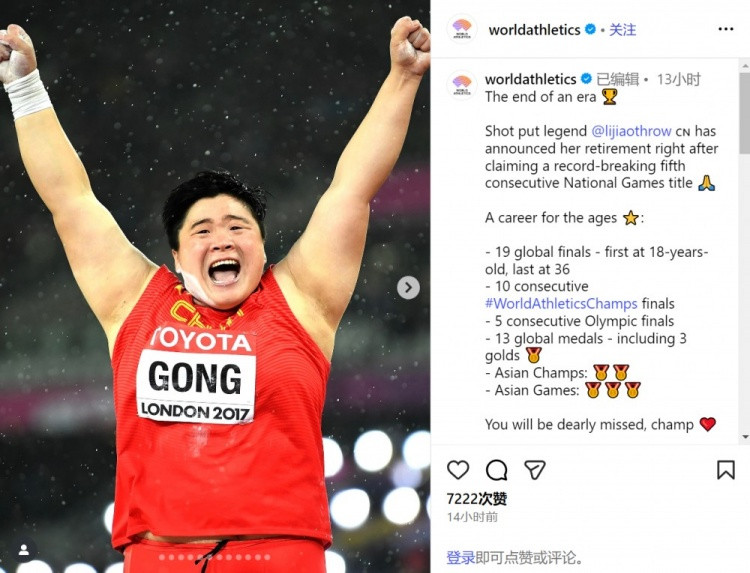Follow worldathletics via 关注 button
The image size is (750, 573).
click(x=622, y=30)
